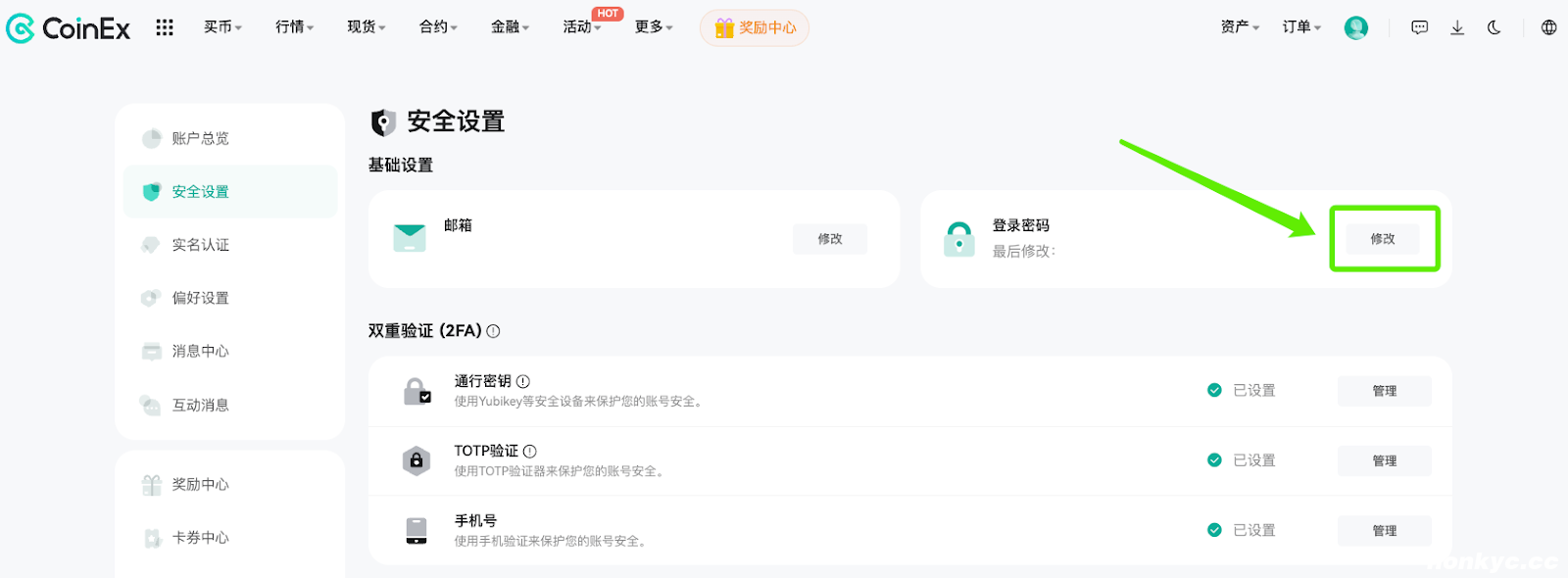
Task: Click the CoinEx logo
Action: [x=68, y=28]
